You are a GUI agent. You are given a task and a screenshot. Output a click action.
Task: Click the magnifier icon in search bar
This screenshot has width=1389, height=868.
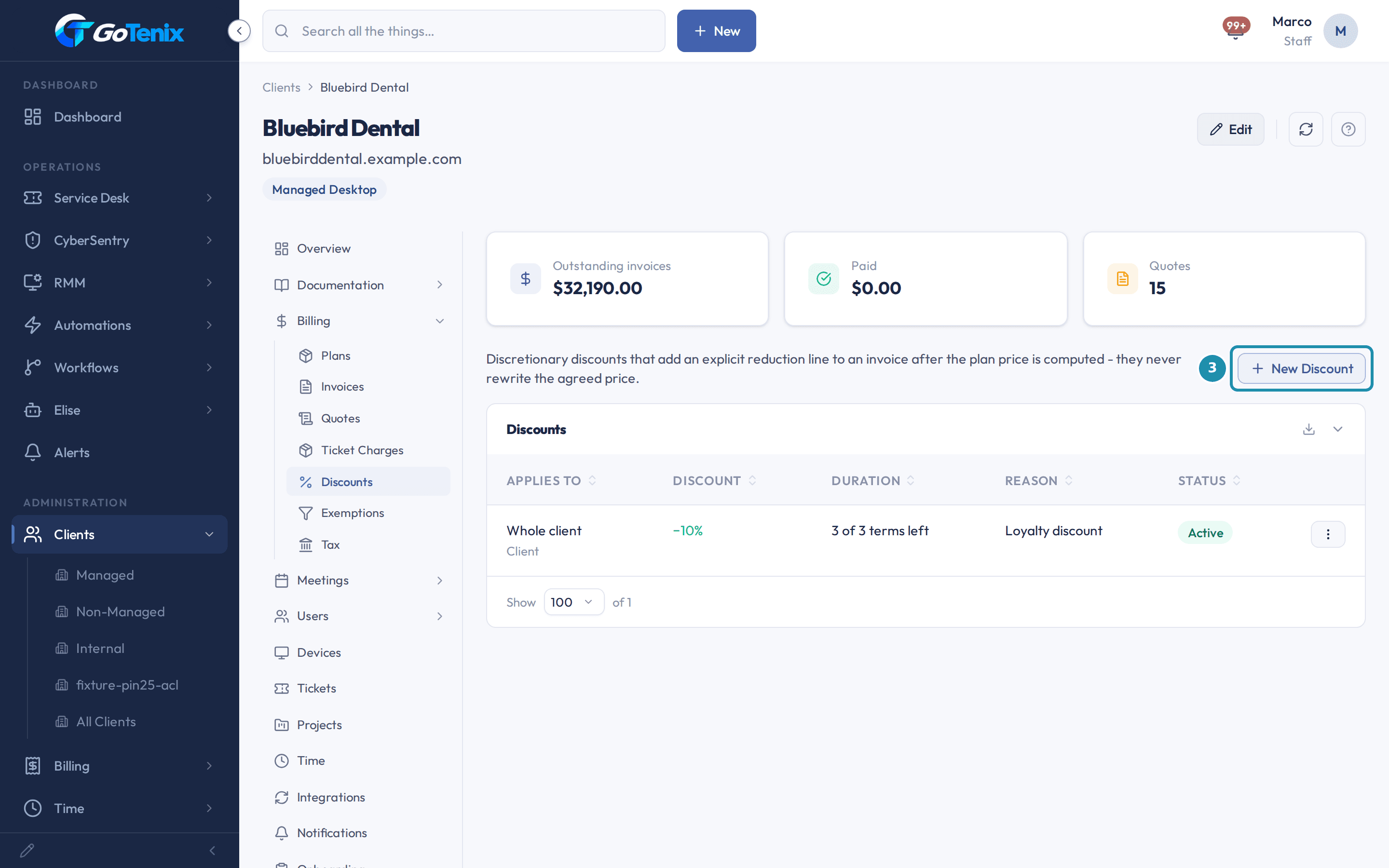(281, 31)
